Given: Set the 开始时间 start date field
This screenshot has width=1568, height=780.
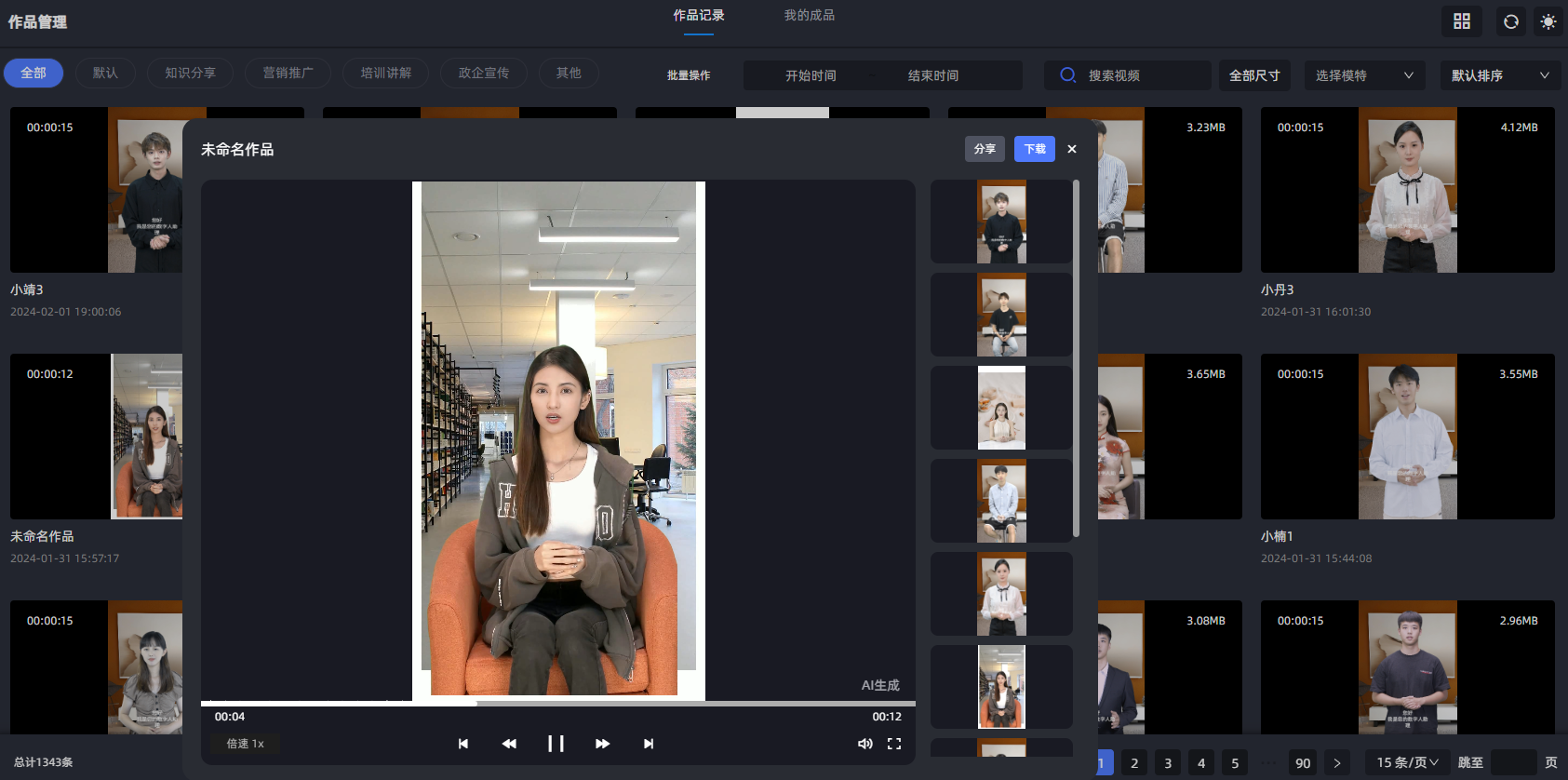Looking at the screenshot, I should pyautogui.click(x=811, y=75).
